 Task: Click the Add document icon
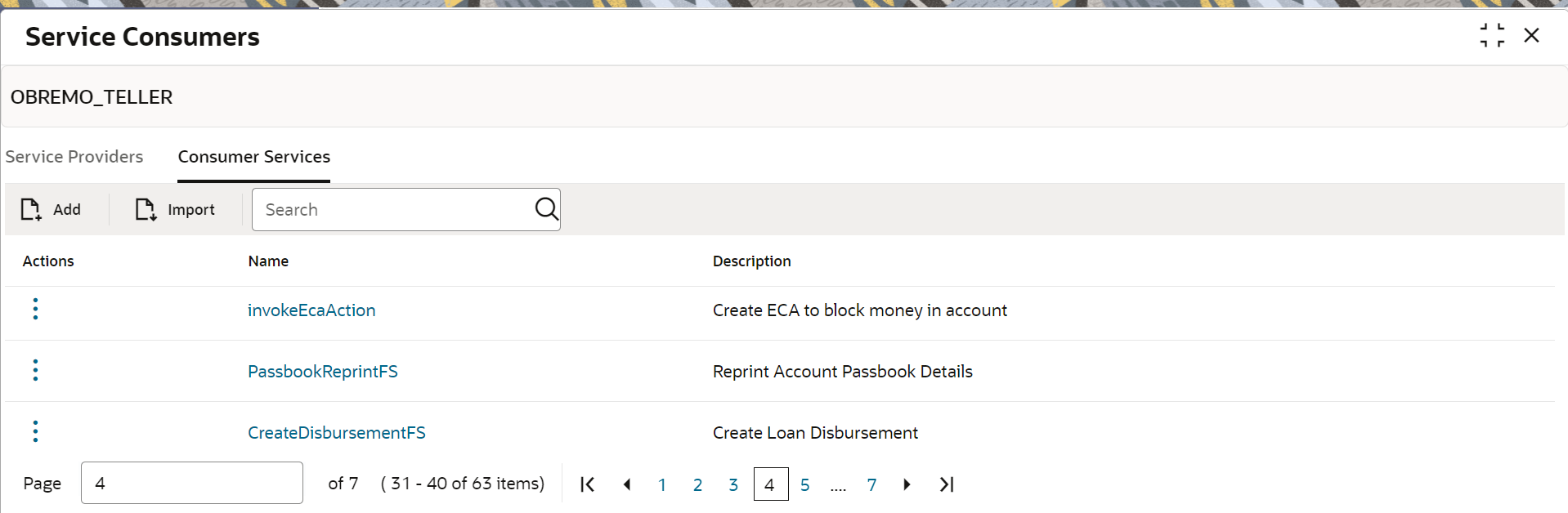pyautogui.click(x=31, y=210)
